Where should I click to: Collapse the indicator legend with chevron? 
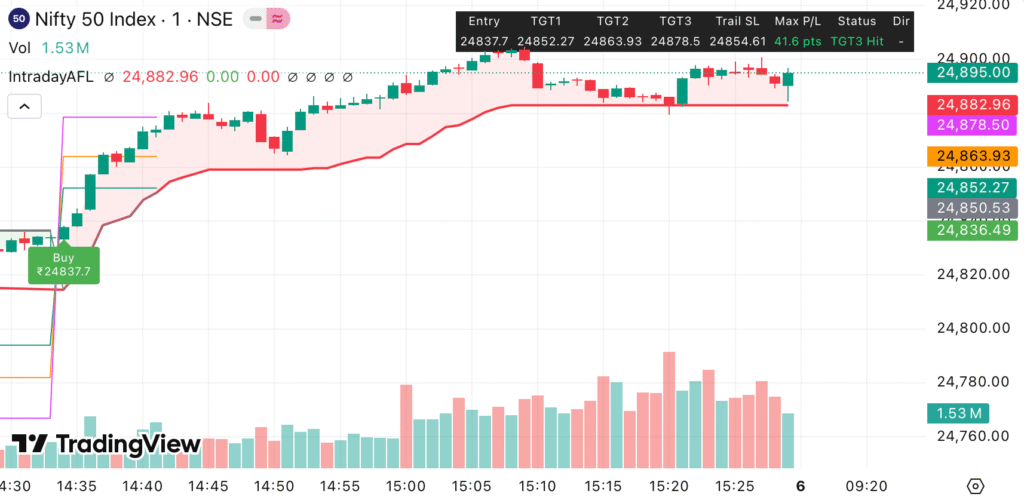[24, 107]
